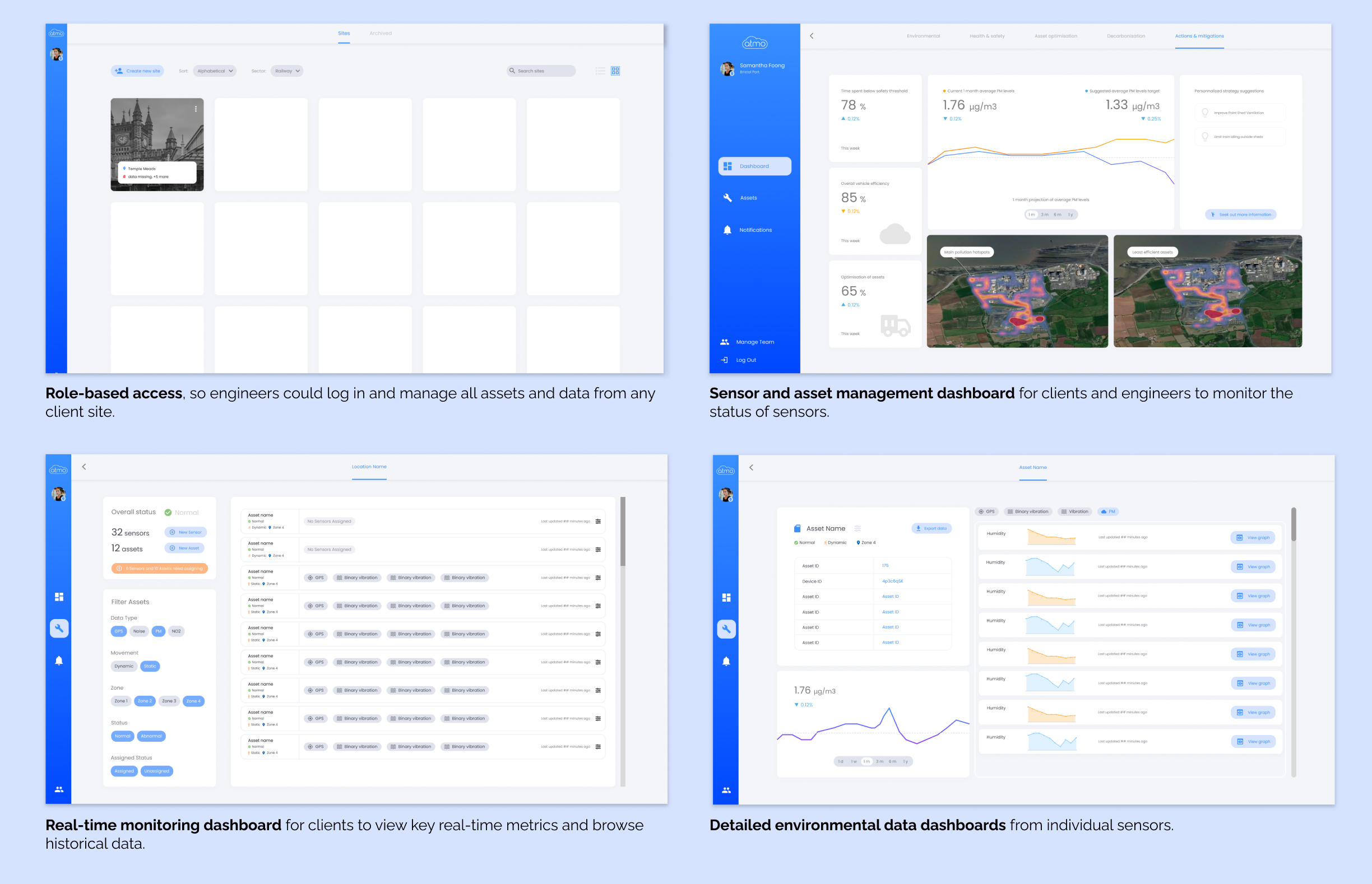1372x884 pixels.
Task: Toggle the Zone 3 filter chip
Action: click(169, 701)
